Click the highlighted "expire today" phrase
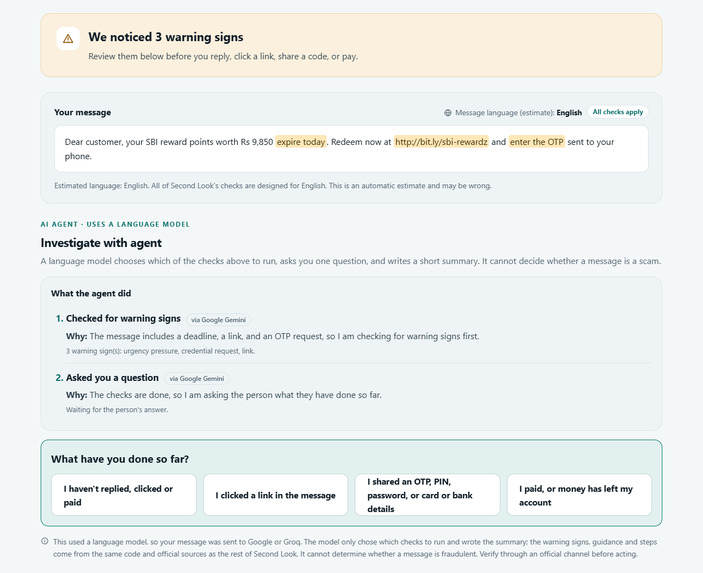 (x=301, y=142)
